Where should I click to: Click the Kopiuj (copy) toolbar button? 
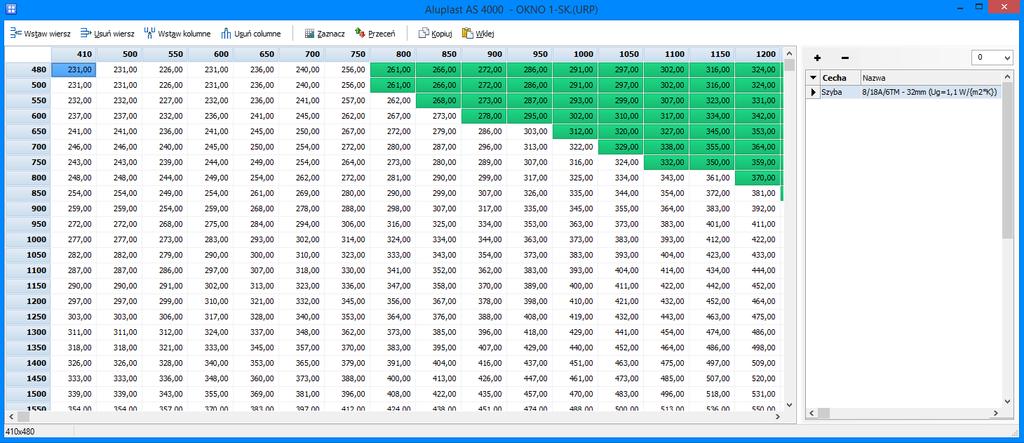pyautogui.click(x=436, y=33)
